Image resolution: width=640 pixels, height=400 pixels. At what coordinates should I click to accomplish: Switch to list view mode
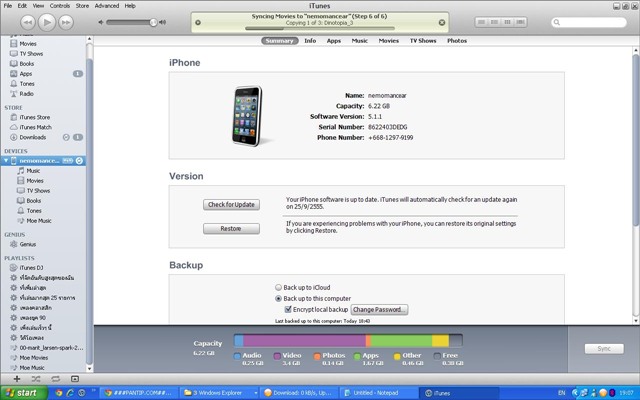click(x=482, y=22)
